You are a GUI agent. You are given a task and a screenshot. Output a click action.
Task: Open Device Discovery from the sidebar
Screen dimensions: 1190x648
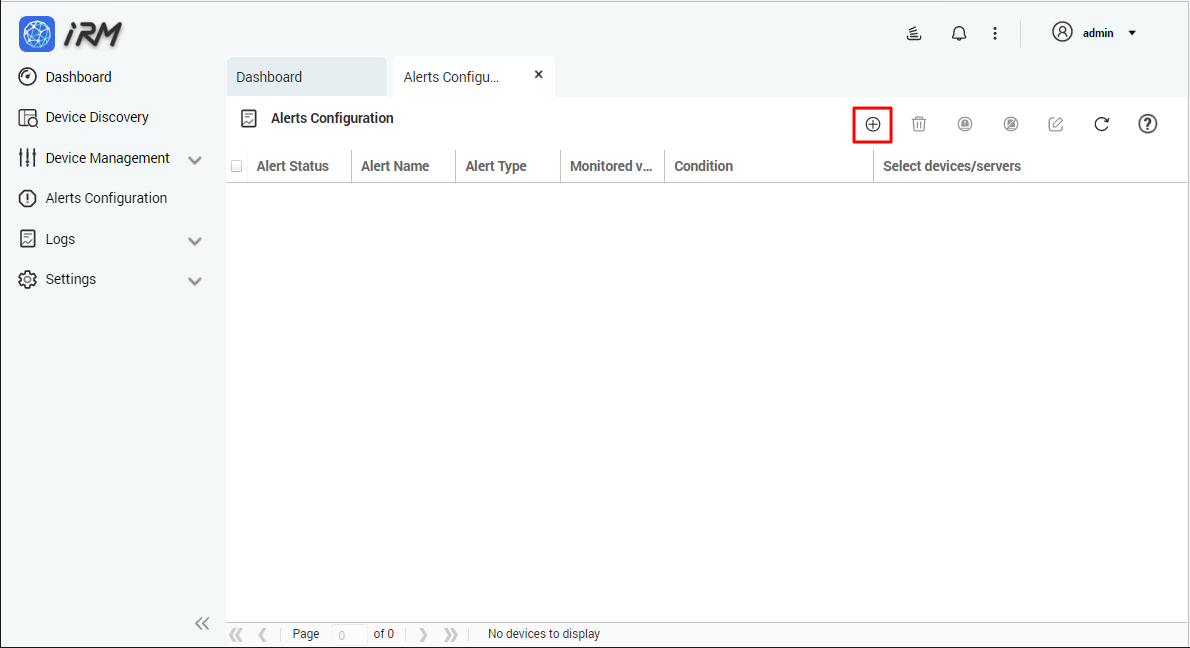coord(96,117)
